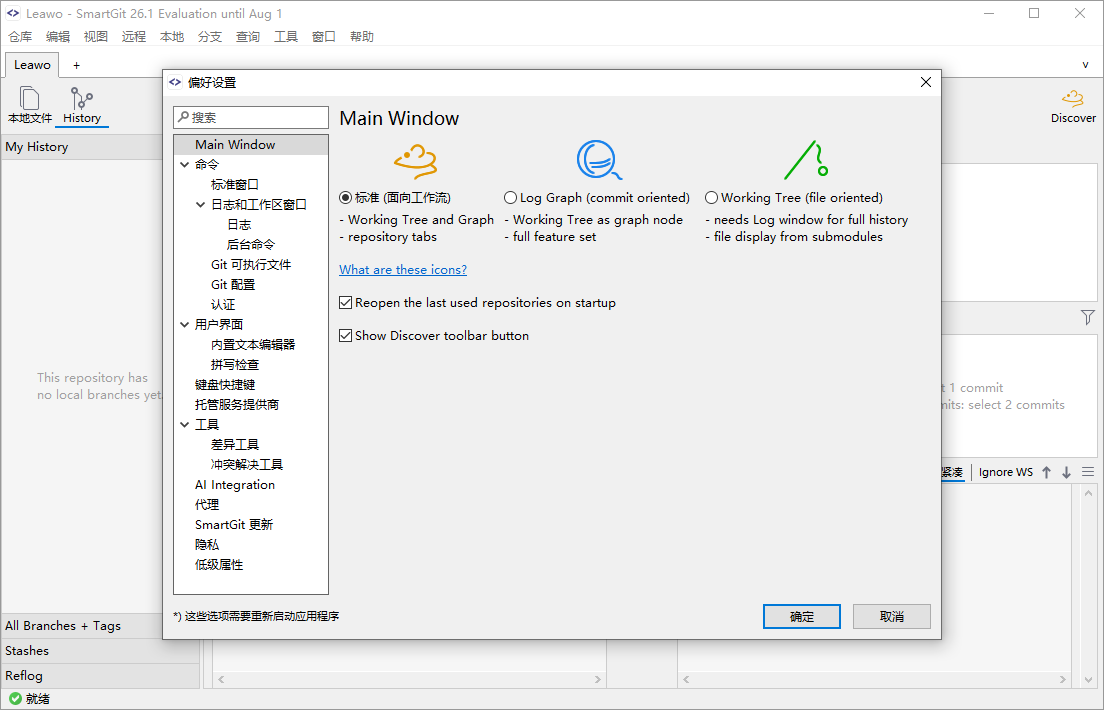Open the 远程 menu
This screenshot has height=710, width=1104.
[x=134, y=37]
